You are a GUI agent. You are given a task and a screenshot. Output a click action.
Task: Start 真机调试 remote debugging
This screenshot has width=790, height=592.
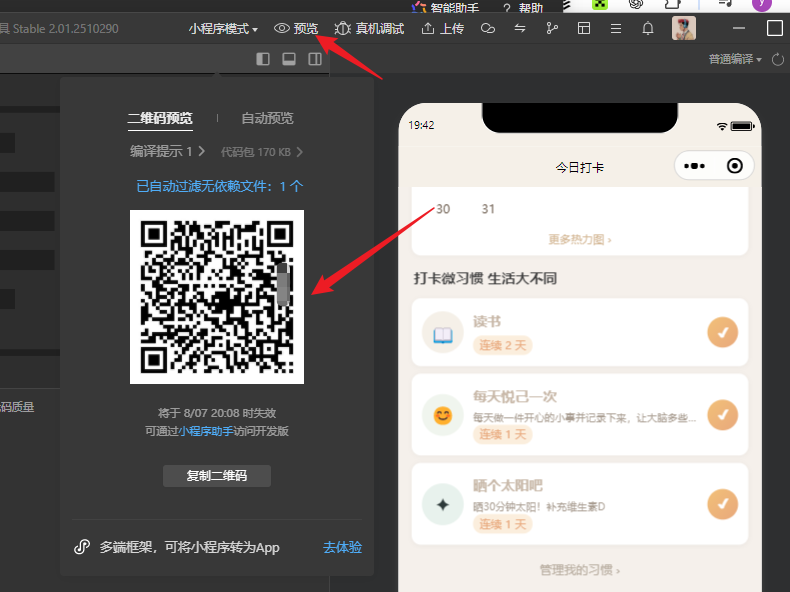click(369, 29)
